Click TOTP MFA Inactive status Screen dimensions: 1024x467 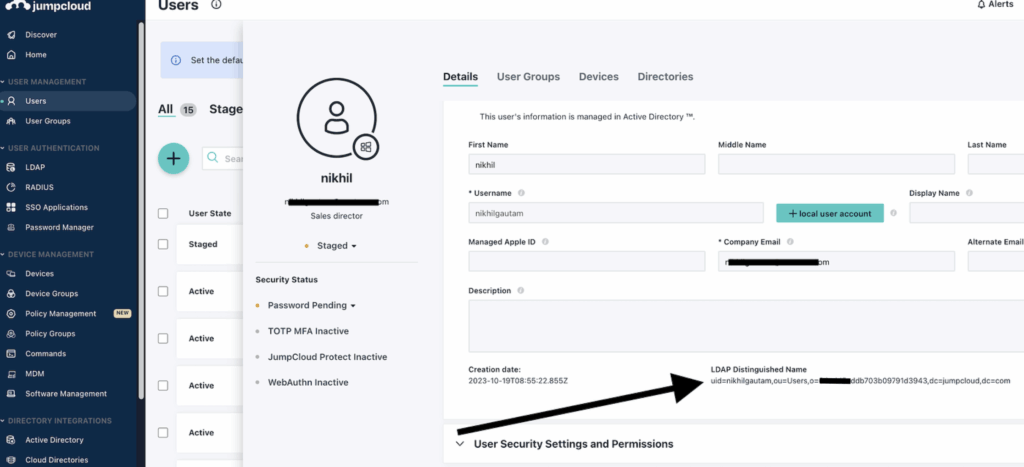point(308,331)
